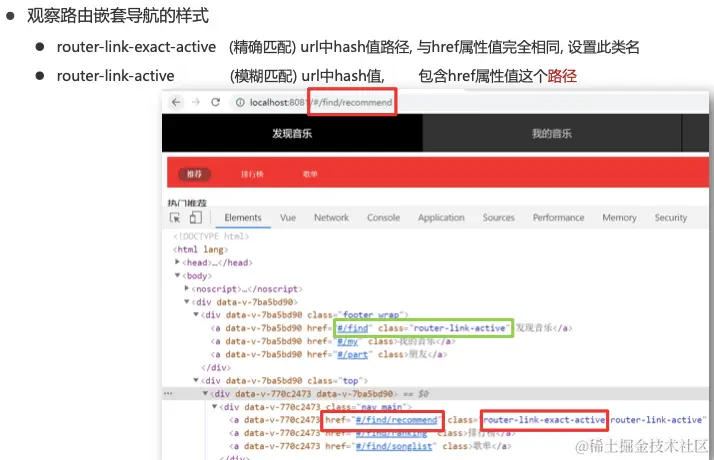Select the DOCTYPE html line
The height and width of the screenshot is (460, 714).
pyautogui.click(x=211, y=236)
